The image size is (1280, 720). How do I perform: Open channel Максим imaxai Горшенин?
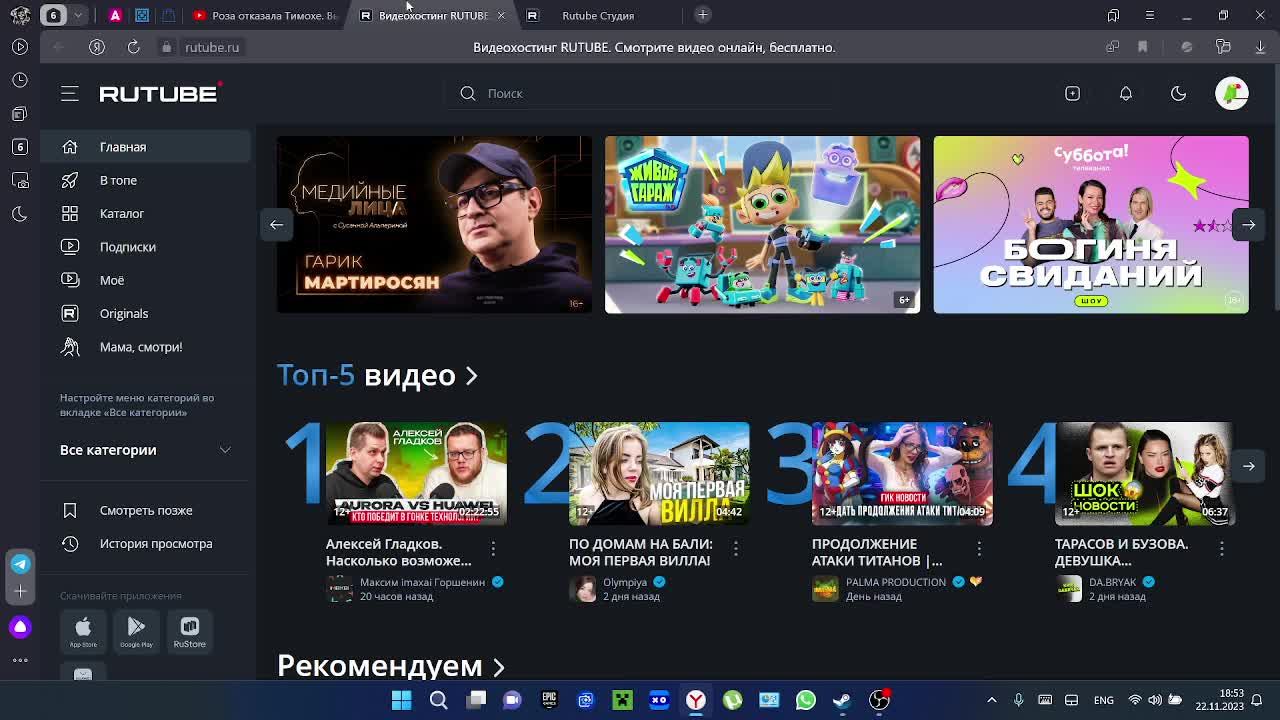tap(422, 582)
